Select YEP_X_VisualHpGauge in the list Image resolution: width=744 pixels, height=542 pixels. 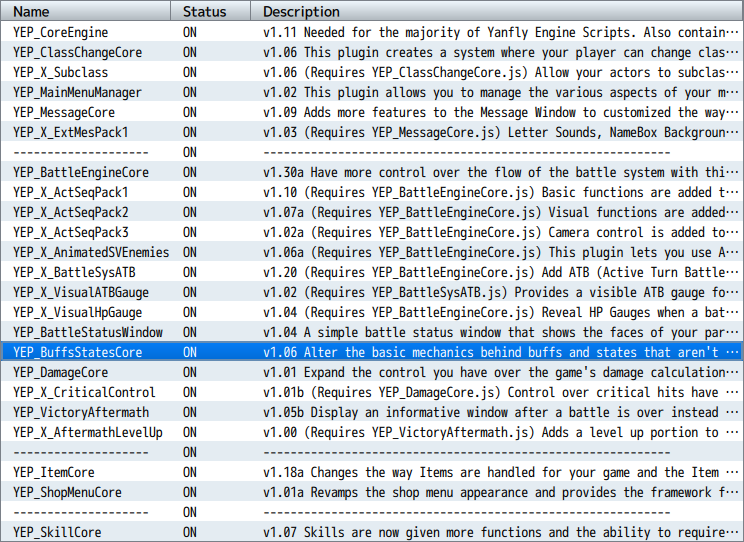point(372,312)
